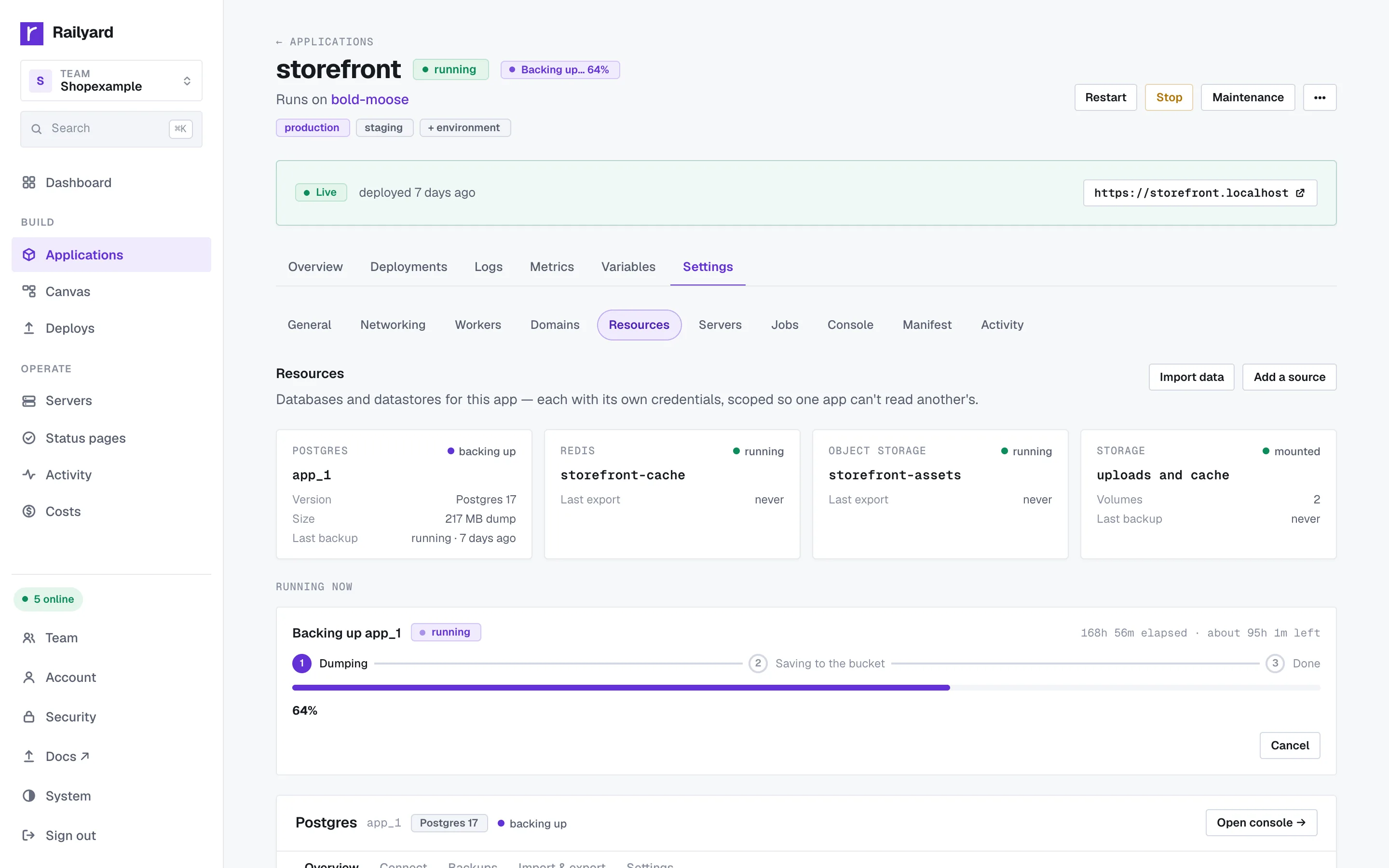Screen dimensions: 1389x868
Task: Select the Postgres app_1 resource card
Action: [x=404, y=494]
